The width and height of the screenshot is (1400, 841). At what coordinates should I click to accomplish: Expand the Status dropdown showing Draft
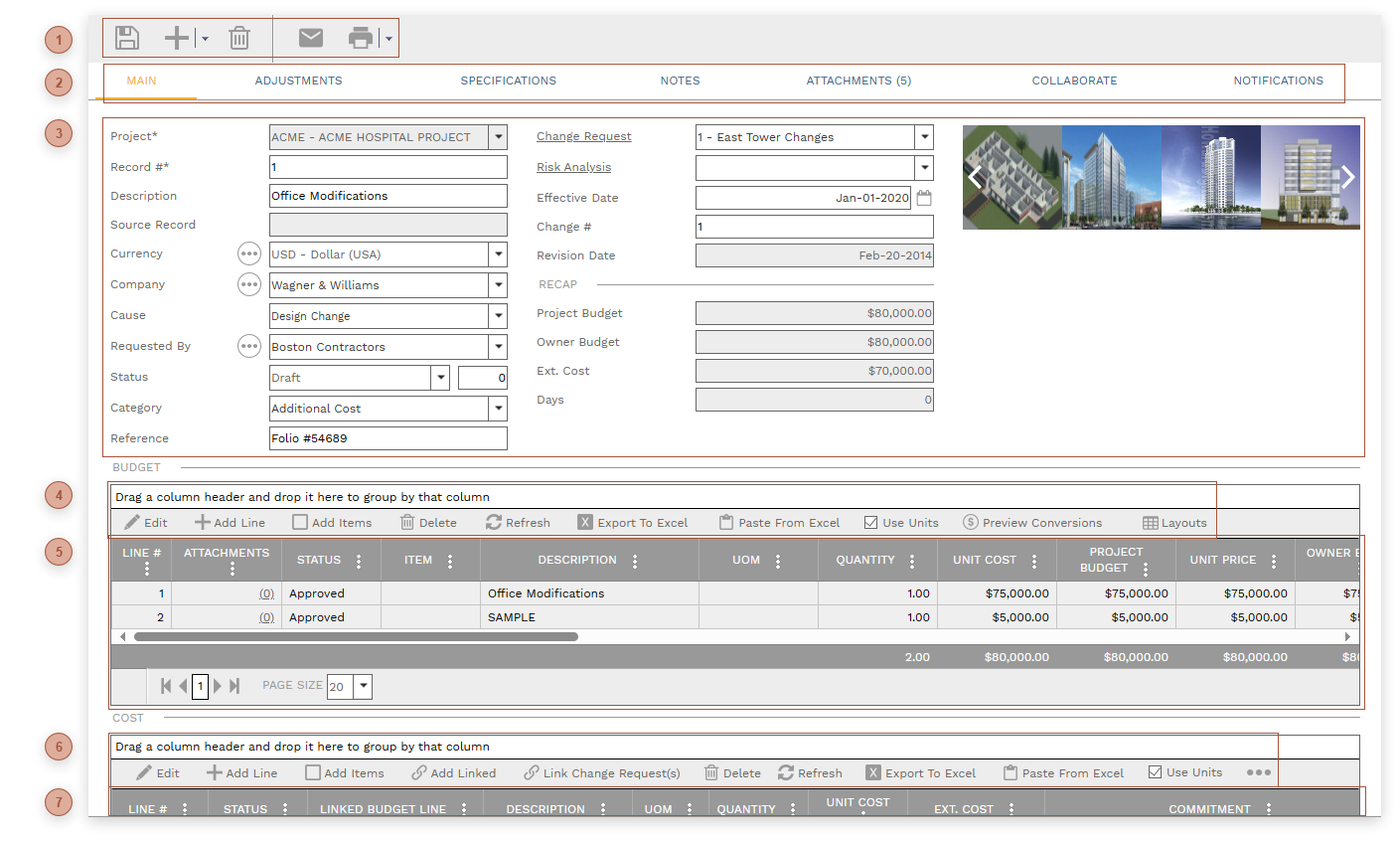440,378
